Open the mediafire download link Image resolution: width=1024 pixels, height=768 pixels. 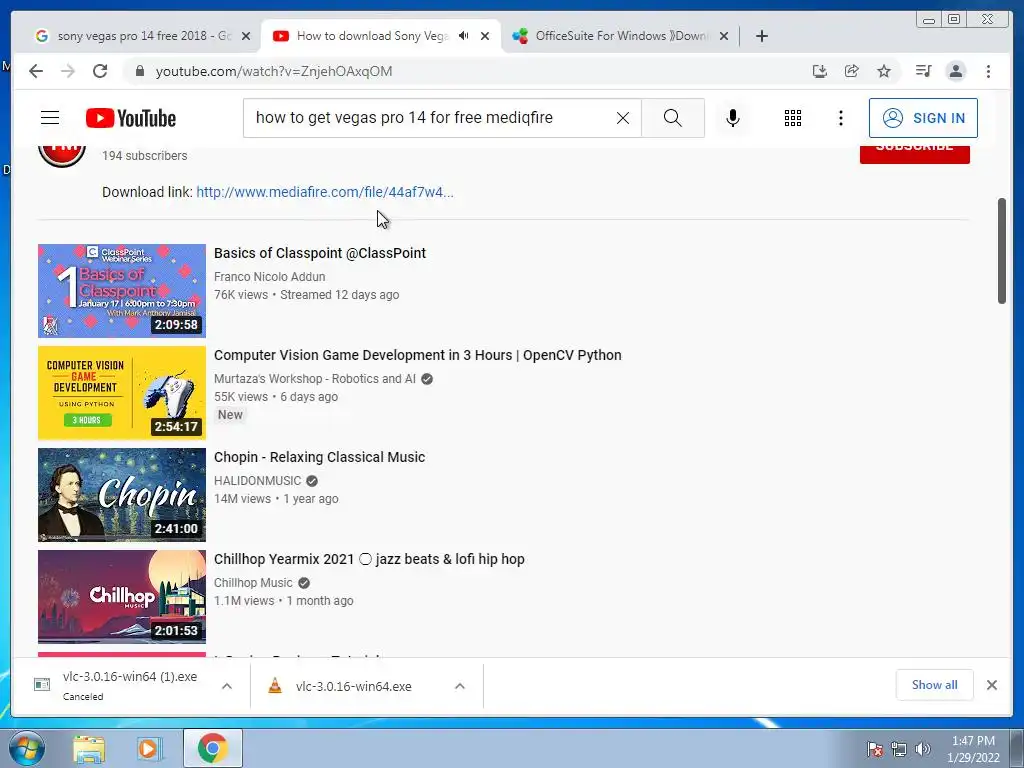(325, 192)
